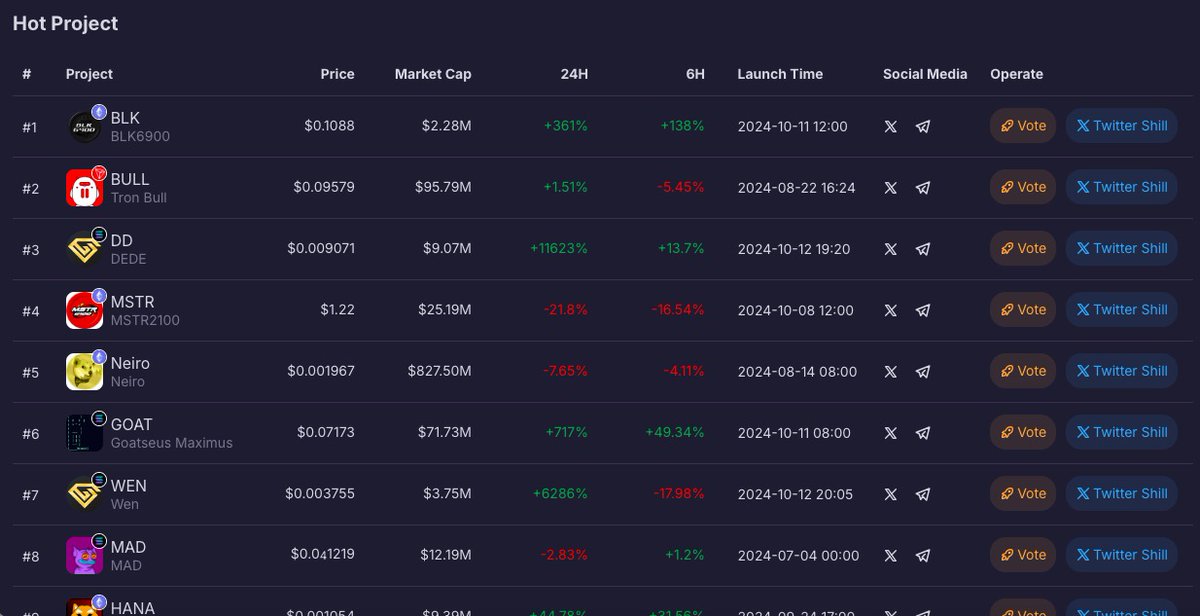Open the X (Twitter) icon for WEN
The height and width of the screenshot is (616, 1200).
[891, 494]
